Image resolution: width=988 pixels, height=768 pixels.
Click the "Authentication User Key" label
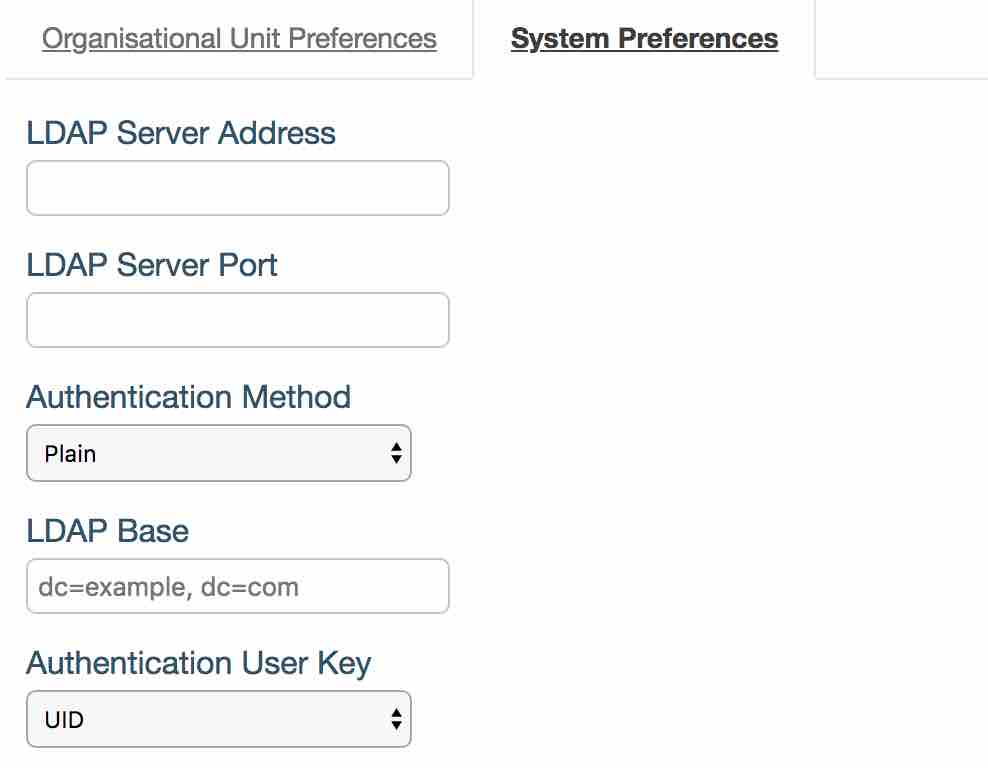(198, 663)
